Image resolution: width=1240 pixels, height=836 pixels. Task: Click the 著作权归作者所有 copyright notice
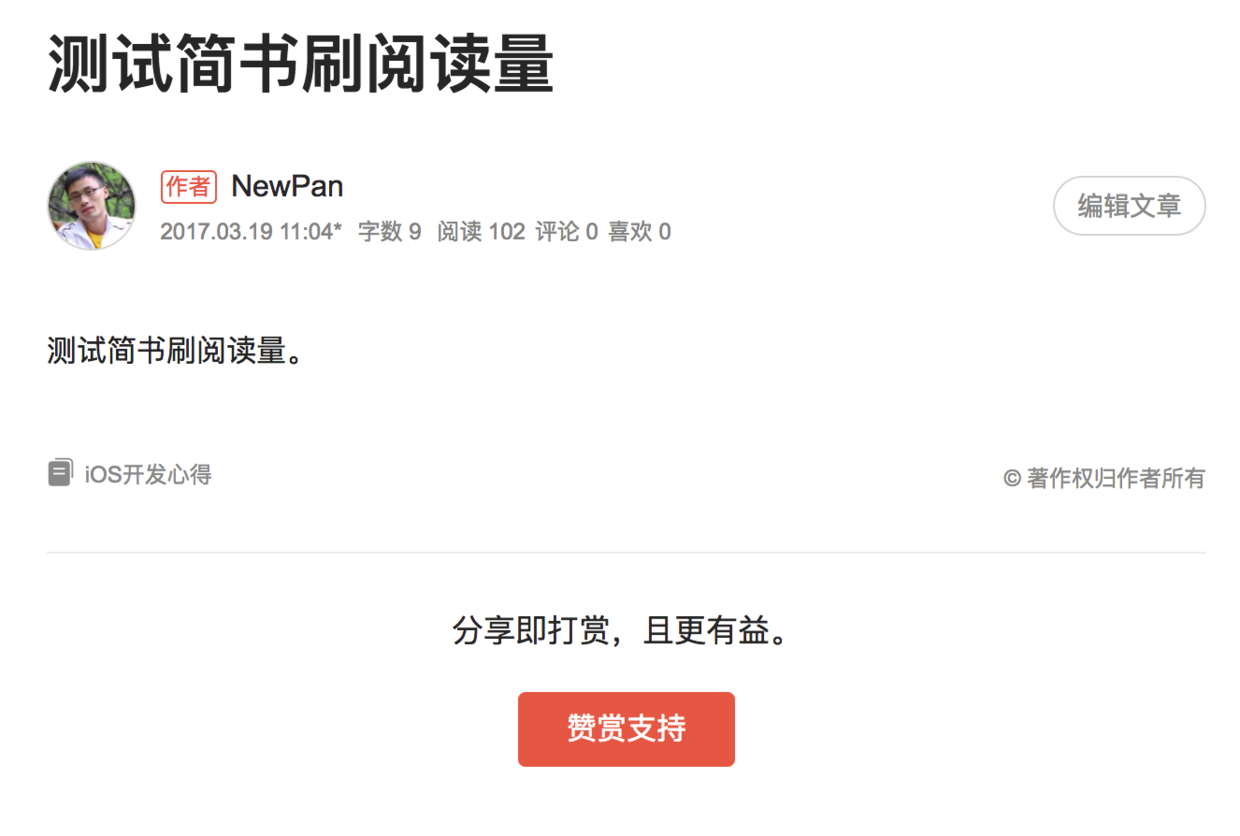pyautogui.click(x=1116, y=479)
